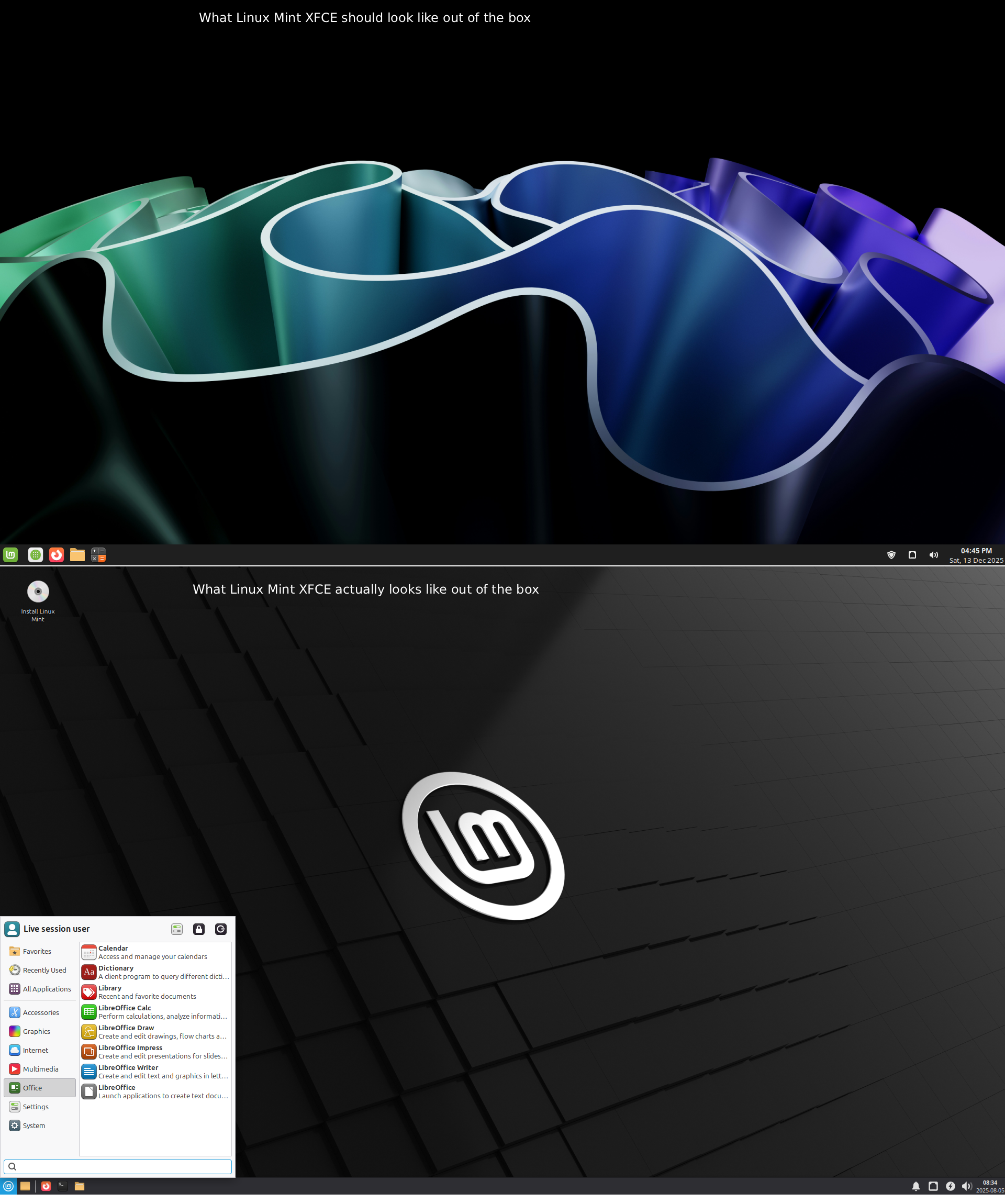Select the Multimedia category

(40, 1069)
